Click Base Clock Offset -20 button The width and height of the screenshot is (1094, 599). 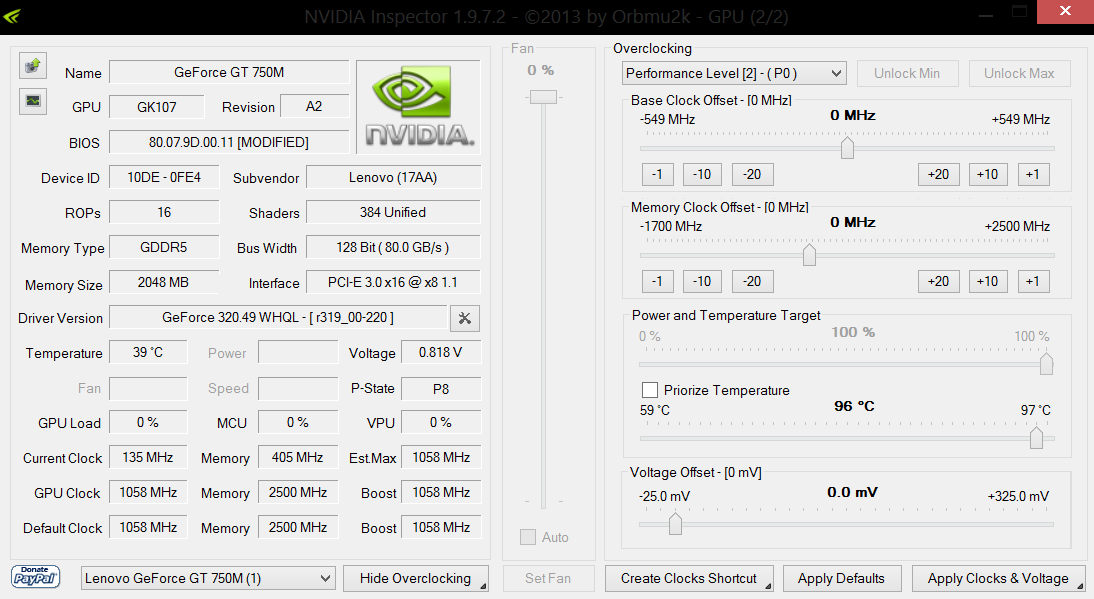point(752,174)
